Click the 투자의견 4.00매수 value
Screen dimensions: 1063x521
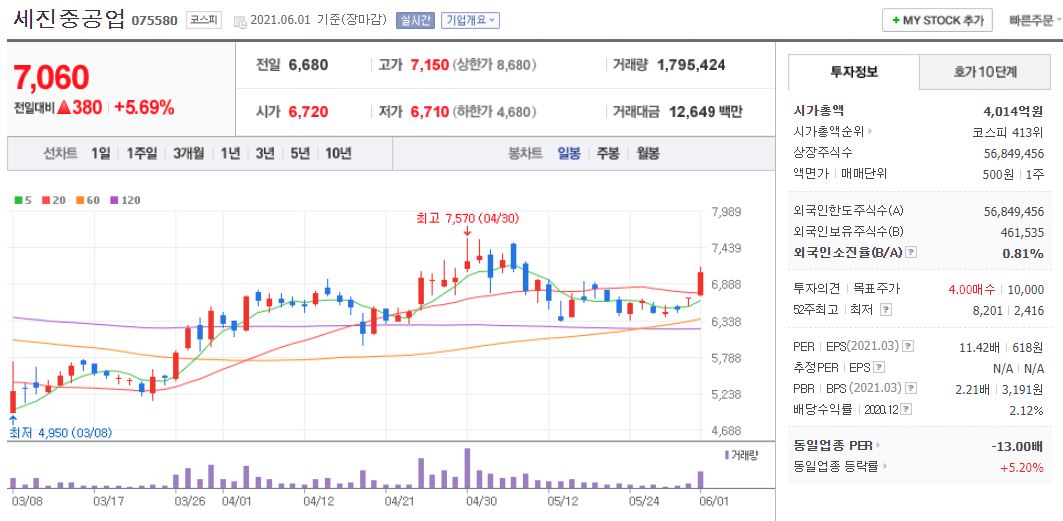pos(971,289)
